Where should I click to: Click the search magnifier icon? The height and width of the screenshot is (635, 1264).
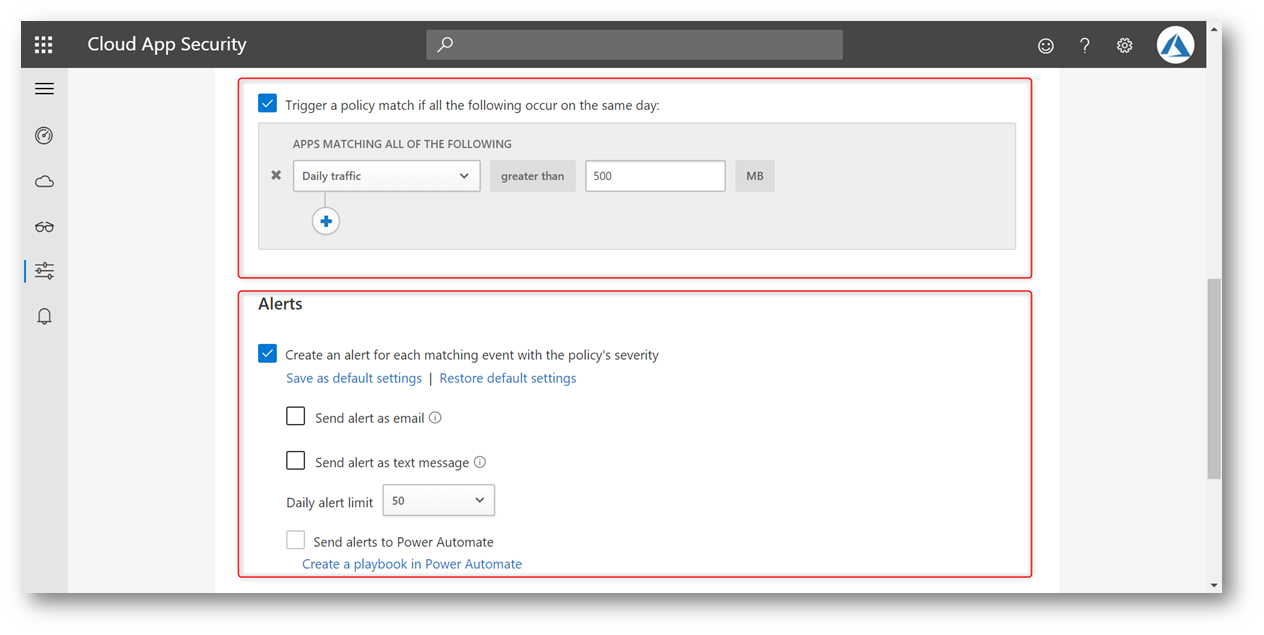click(446, 44)
